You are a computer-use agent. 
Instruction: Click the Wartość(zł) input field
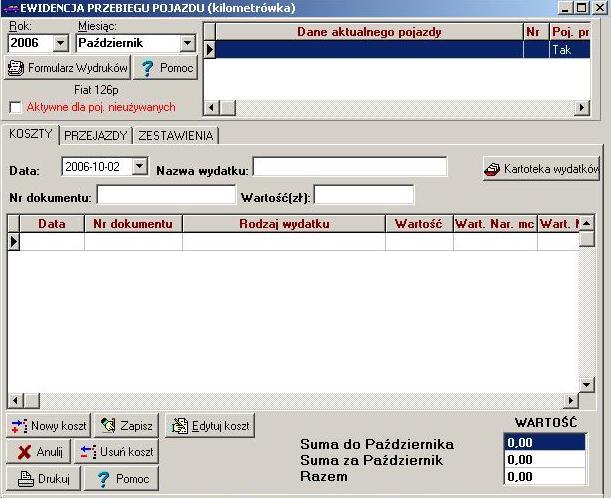(364, 194)
